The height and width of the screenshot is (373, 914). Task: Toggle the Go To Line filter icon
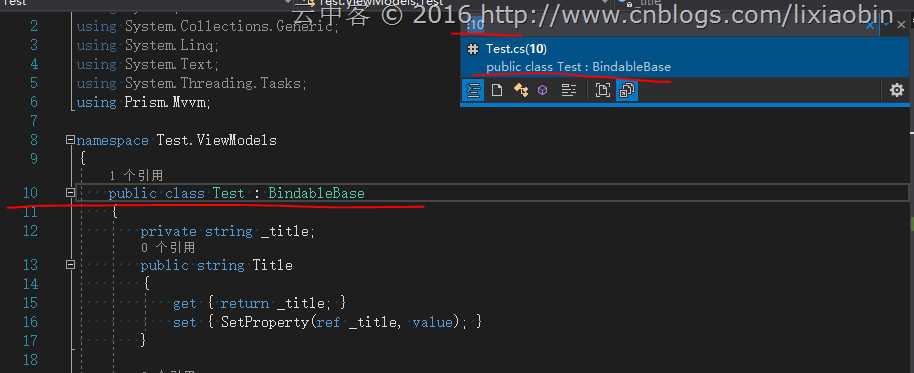[x=473, y=90]
